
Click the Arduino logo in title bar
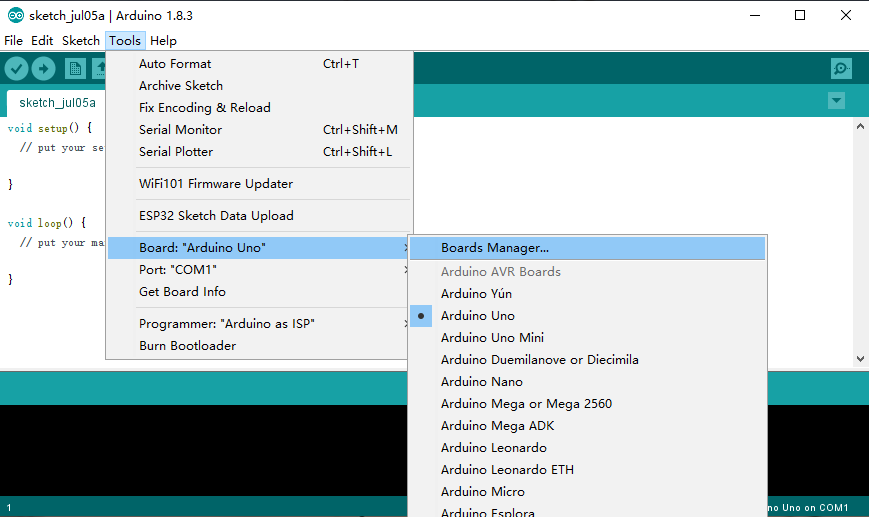16,15
